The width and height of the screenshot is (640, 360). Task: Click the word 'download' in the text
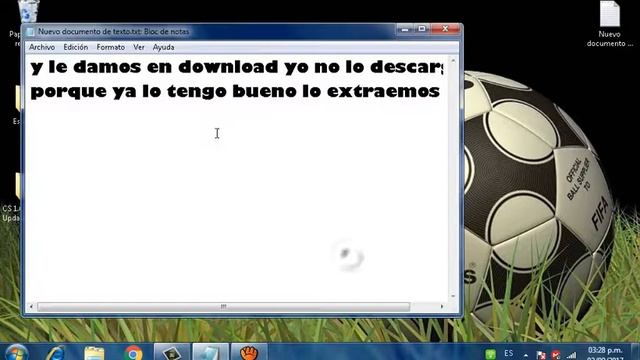pyautogui.click(x=229, y=67)
